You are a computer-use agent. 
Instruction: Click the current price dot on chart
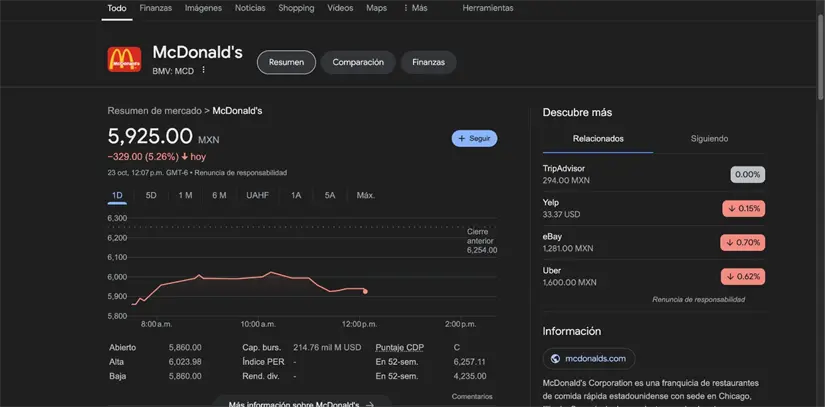point(365,291)
